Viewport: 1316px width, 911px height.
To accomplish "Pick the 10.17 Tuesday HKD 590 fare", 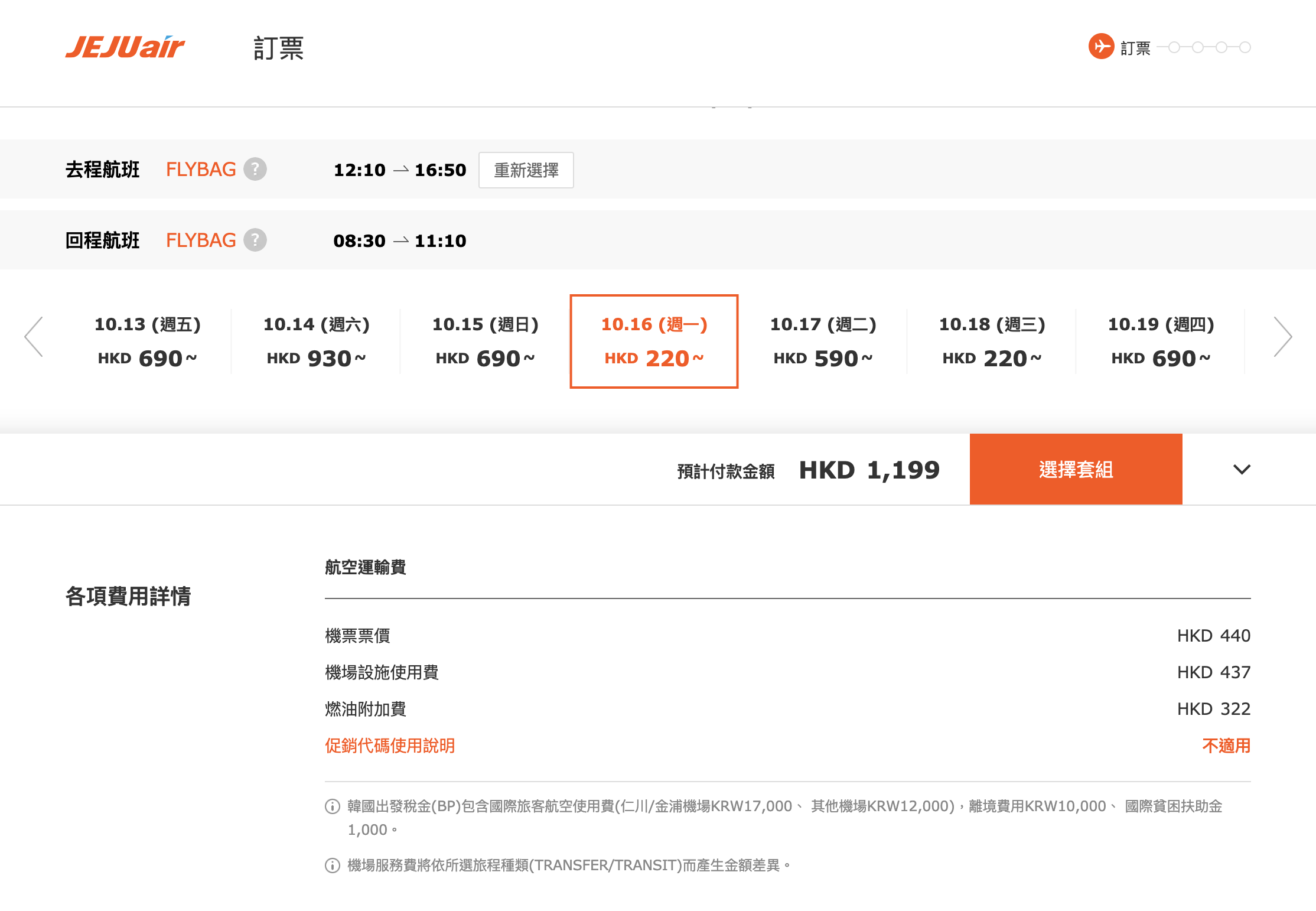I will pos(823,341).
